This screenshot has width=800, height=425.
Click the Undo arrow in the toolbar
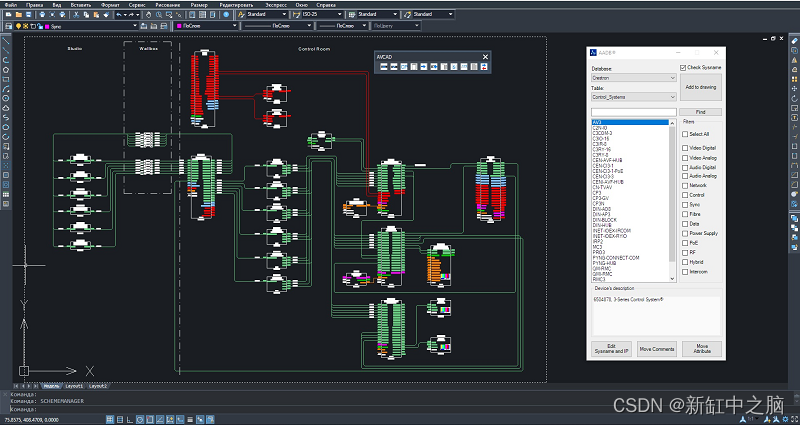click(x=120, y=15)
